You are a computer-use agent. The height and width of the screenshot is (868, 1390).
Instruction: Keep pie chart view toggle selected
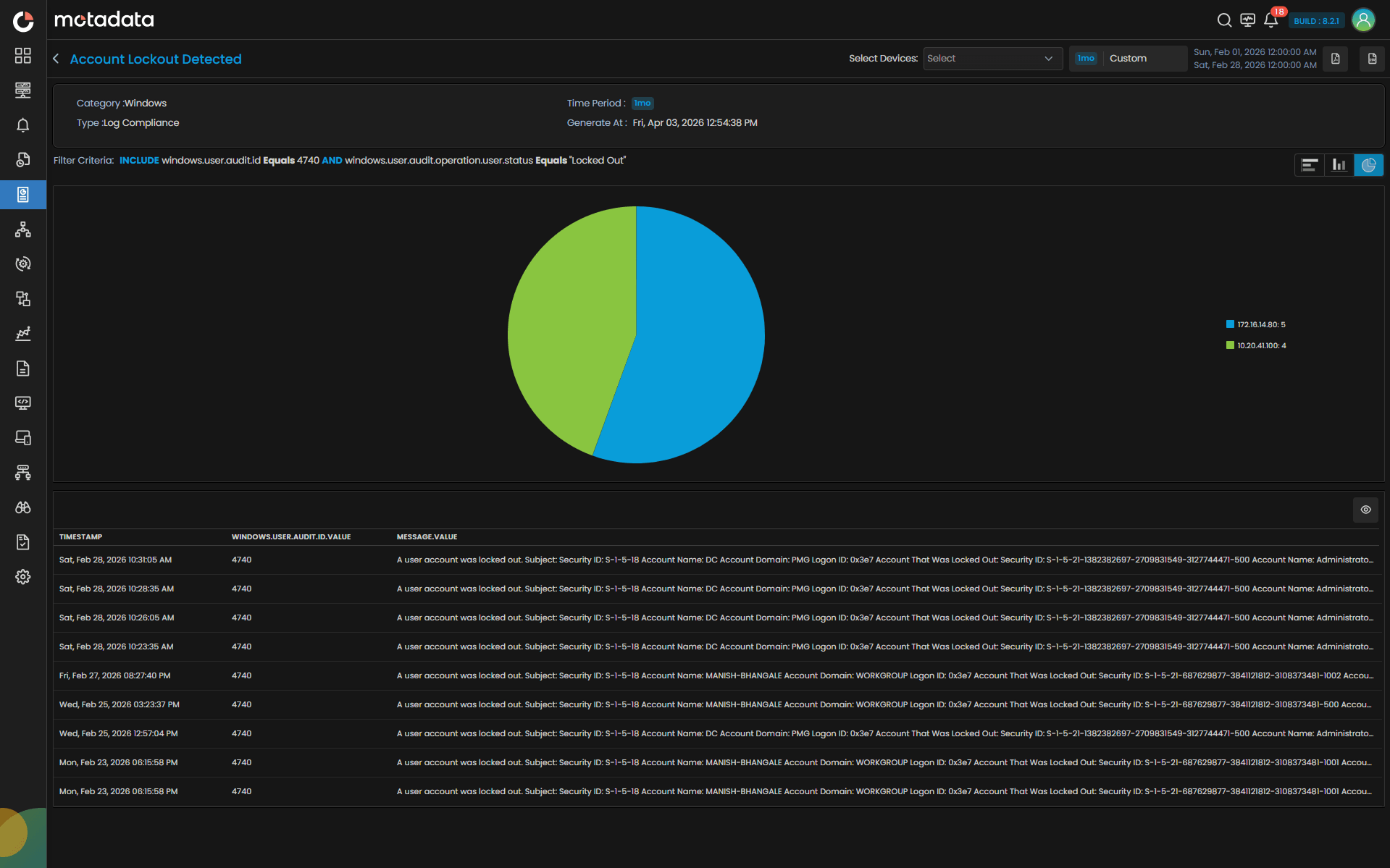1368,165
